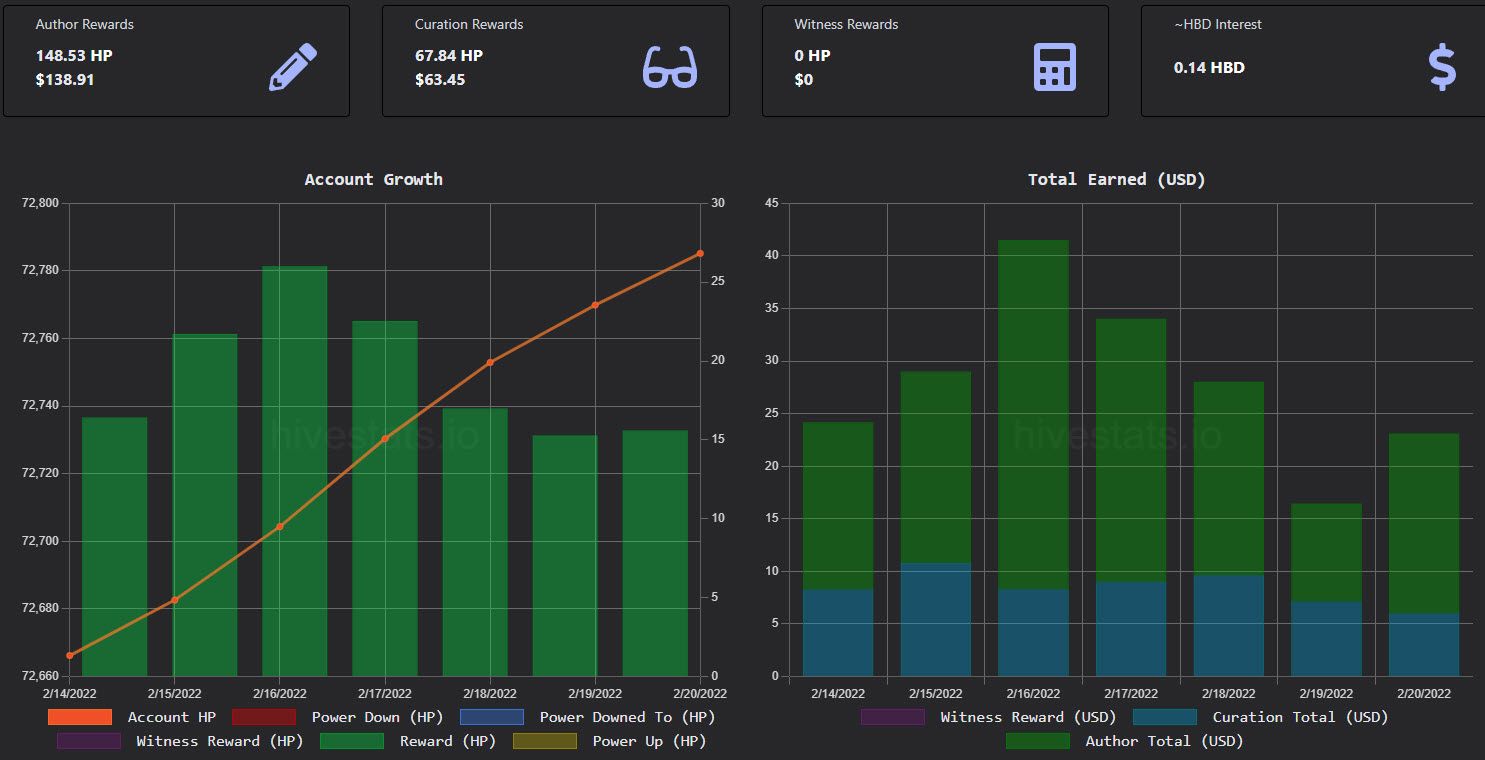The height and width of the screenshot is (760, 1485).
Task: Click Author Total bar for 2/16/2022
Action: pyautogui.click(x=1033, y=415)
